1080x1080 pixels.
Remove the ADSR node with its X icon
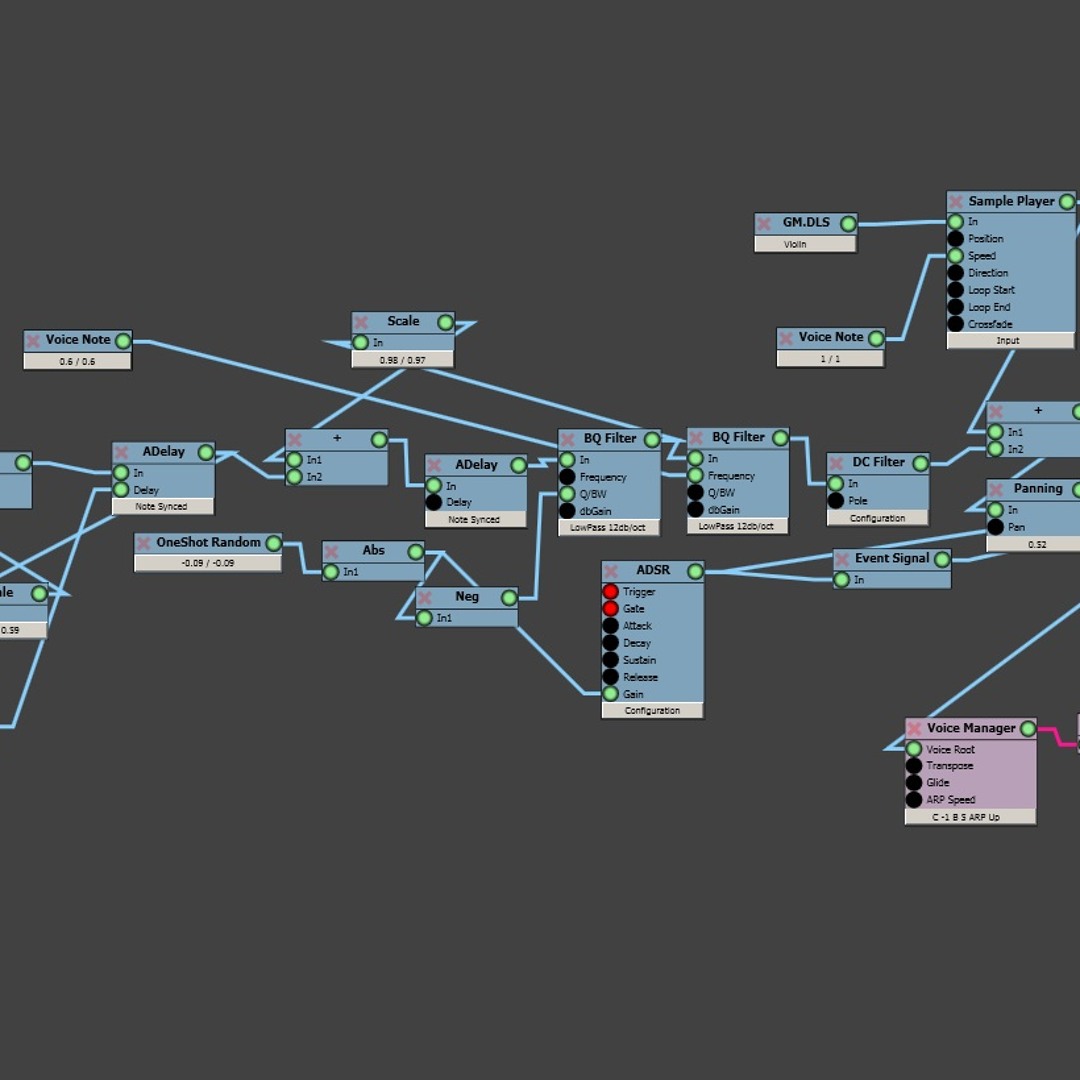point(611,571)
